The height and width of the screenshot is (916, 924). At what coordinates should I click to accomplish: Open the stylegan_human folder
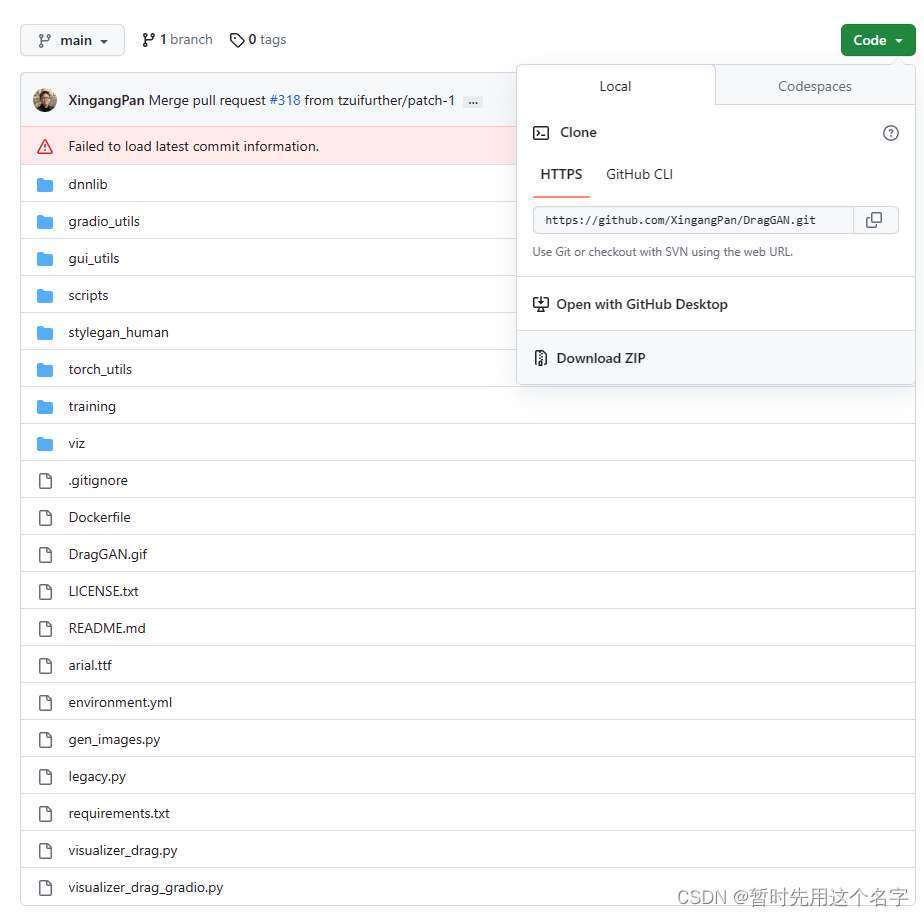tap(118, 333)
